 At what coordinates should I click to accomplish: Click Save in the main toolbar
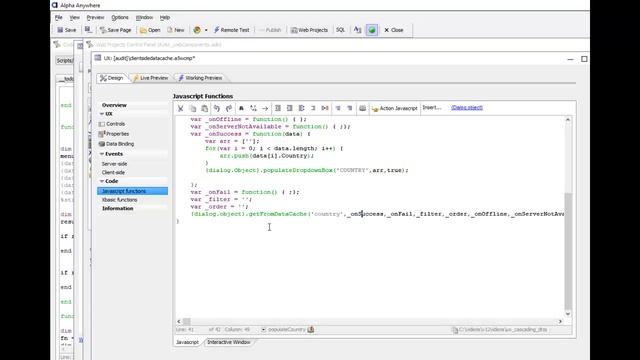(x=67, y=30)
